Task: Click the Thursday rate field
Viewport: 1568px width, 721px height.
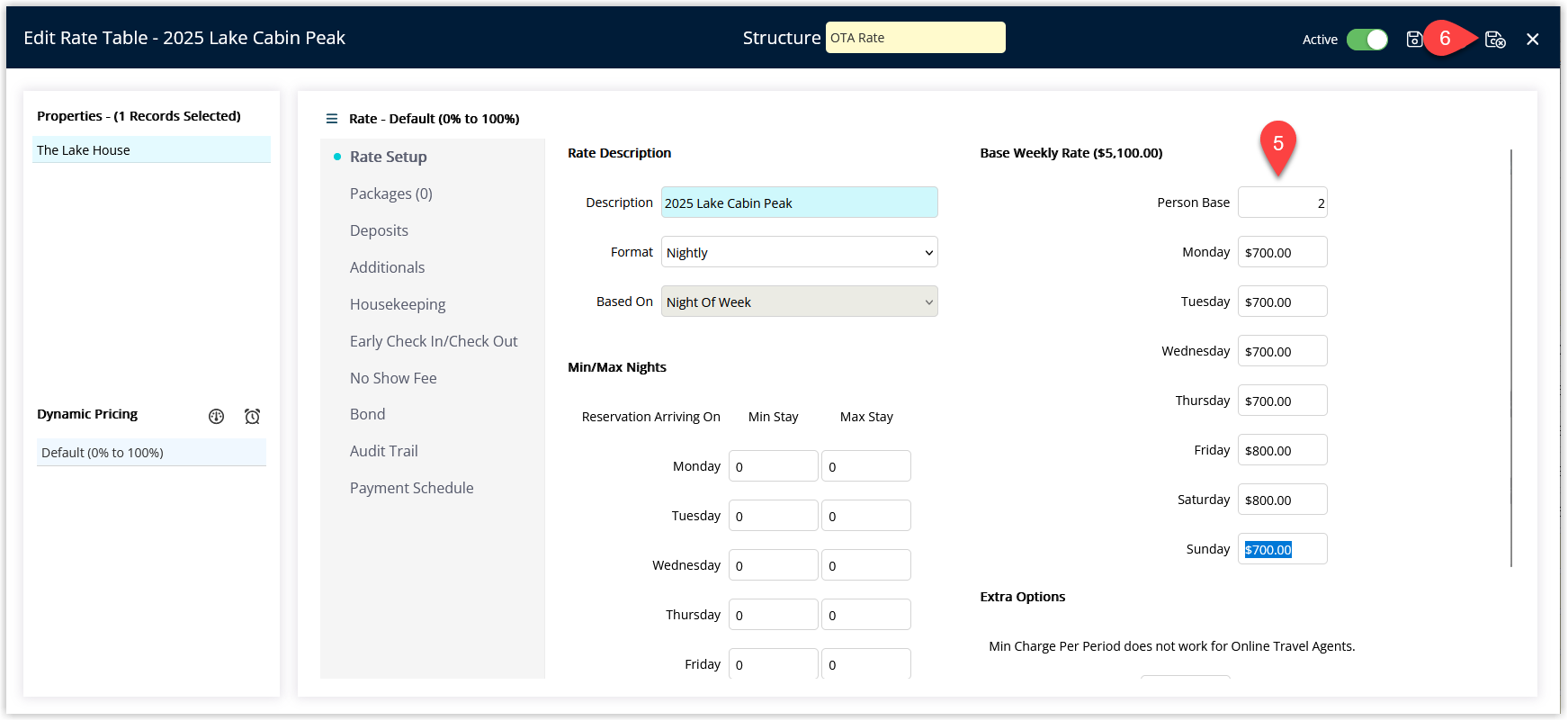Action: [1283, 401]
